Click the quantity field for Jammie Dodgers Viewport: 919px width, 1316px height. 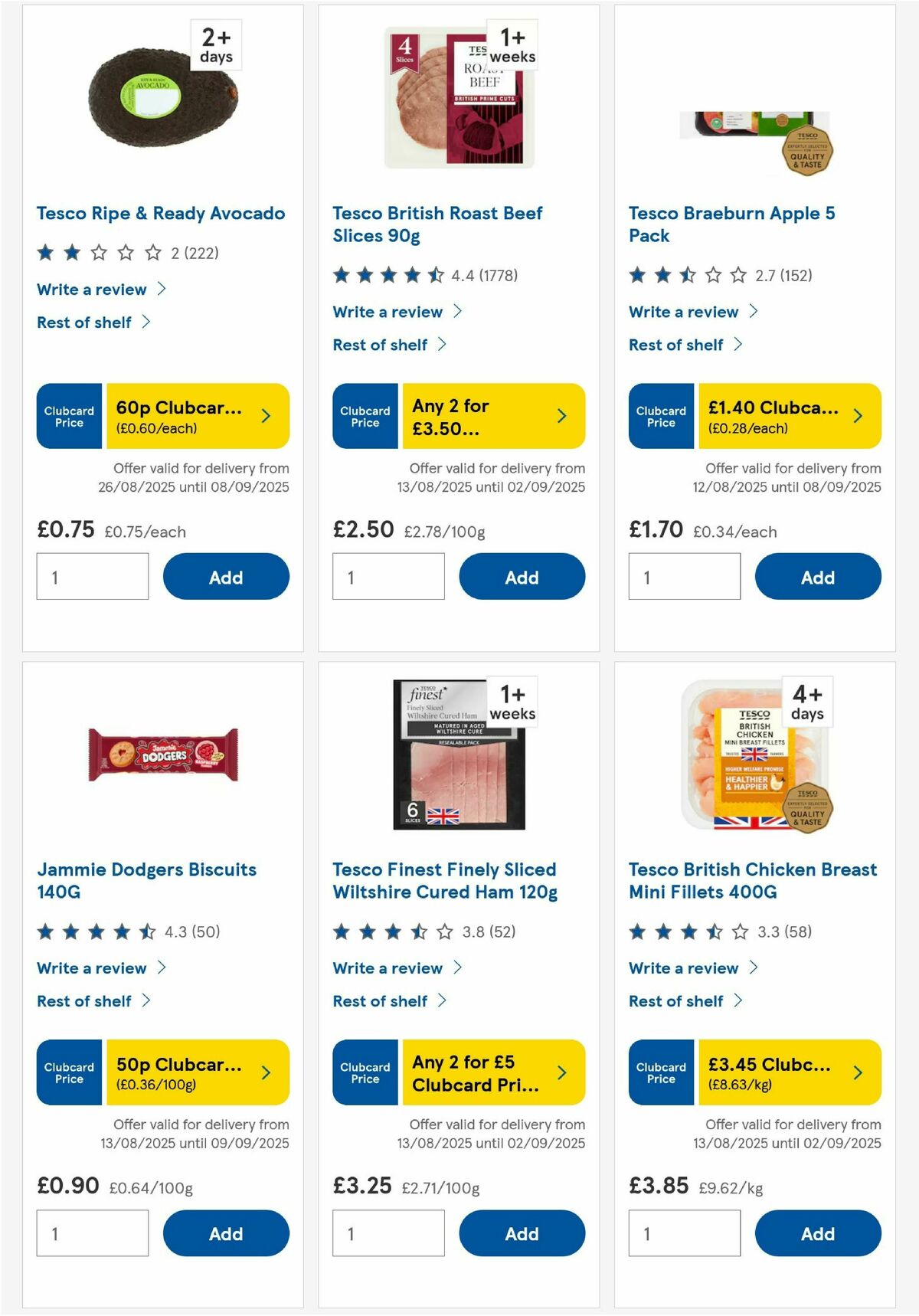92,1233
